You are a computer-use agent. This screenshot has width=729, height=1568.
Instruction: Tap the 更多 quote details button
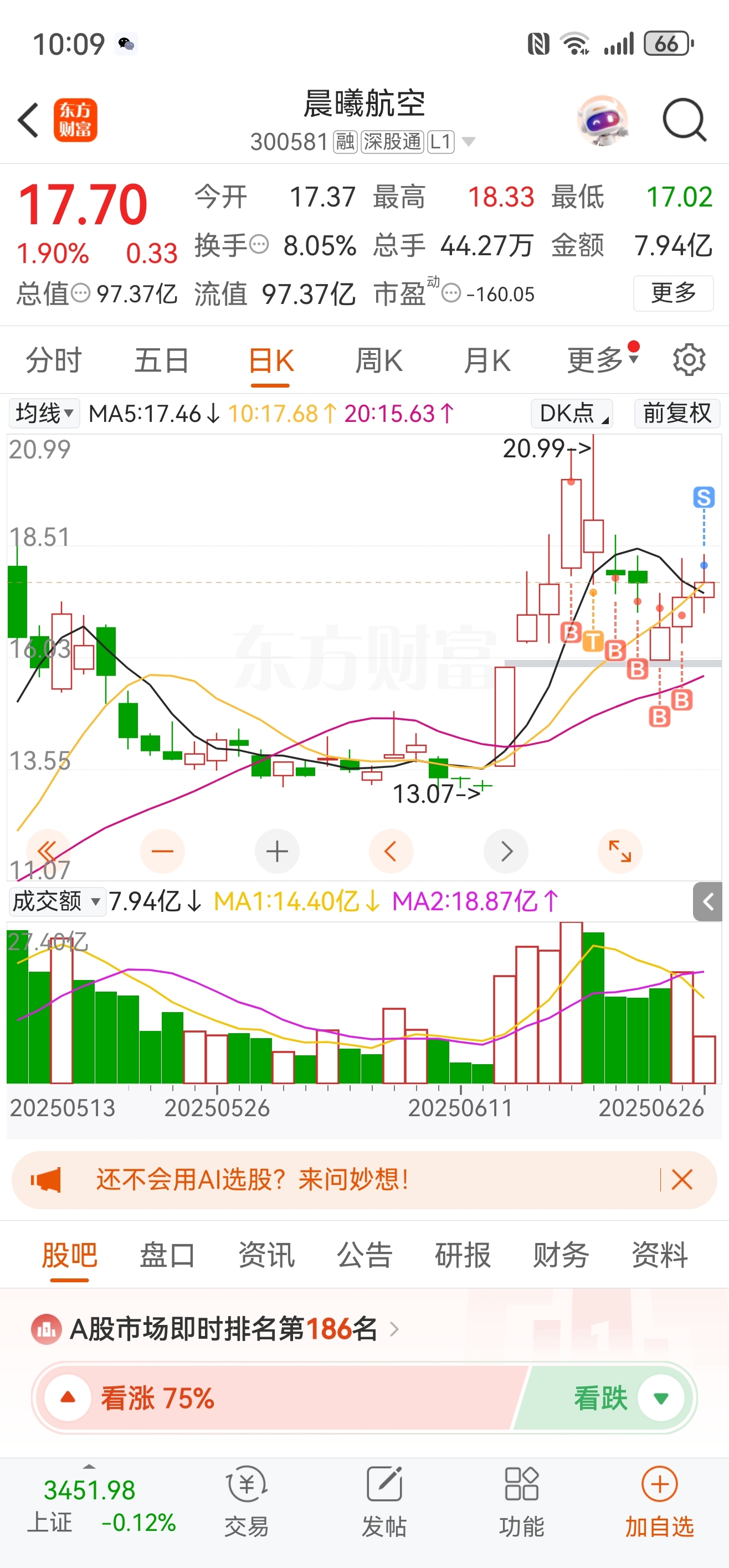point(674,293)
